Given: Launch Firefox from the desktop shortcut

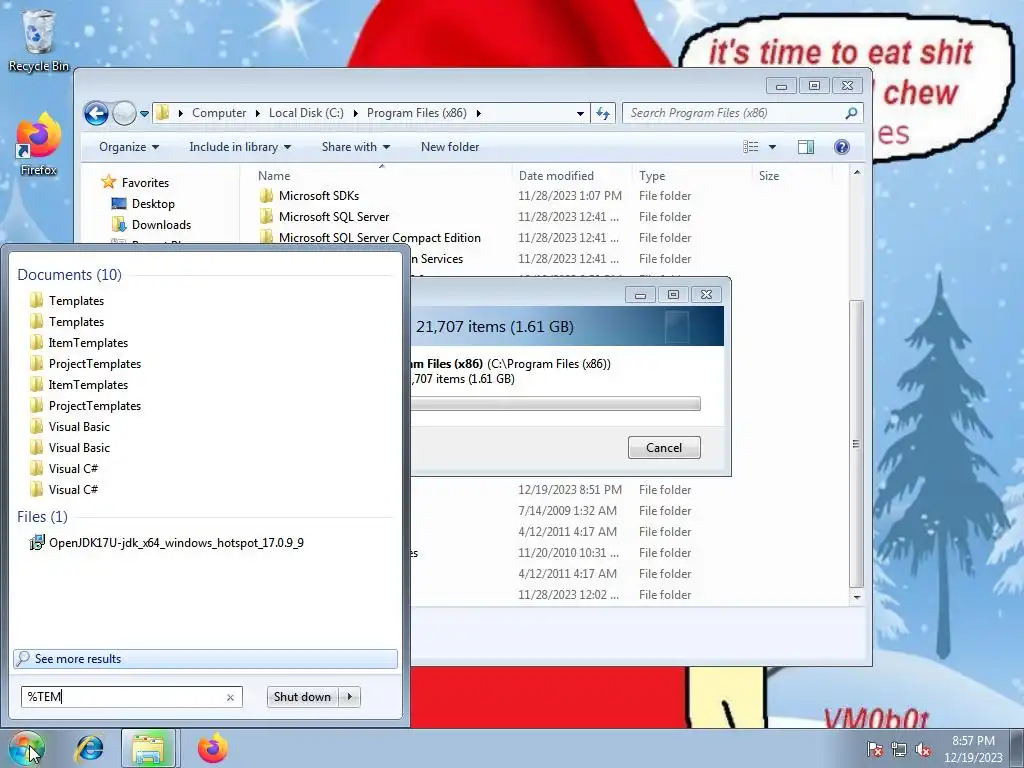Looking at the screenshot, I should coord(38,144).
